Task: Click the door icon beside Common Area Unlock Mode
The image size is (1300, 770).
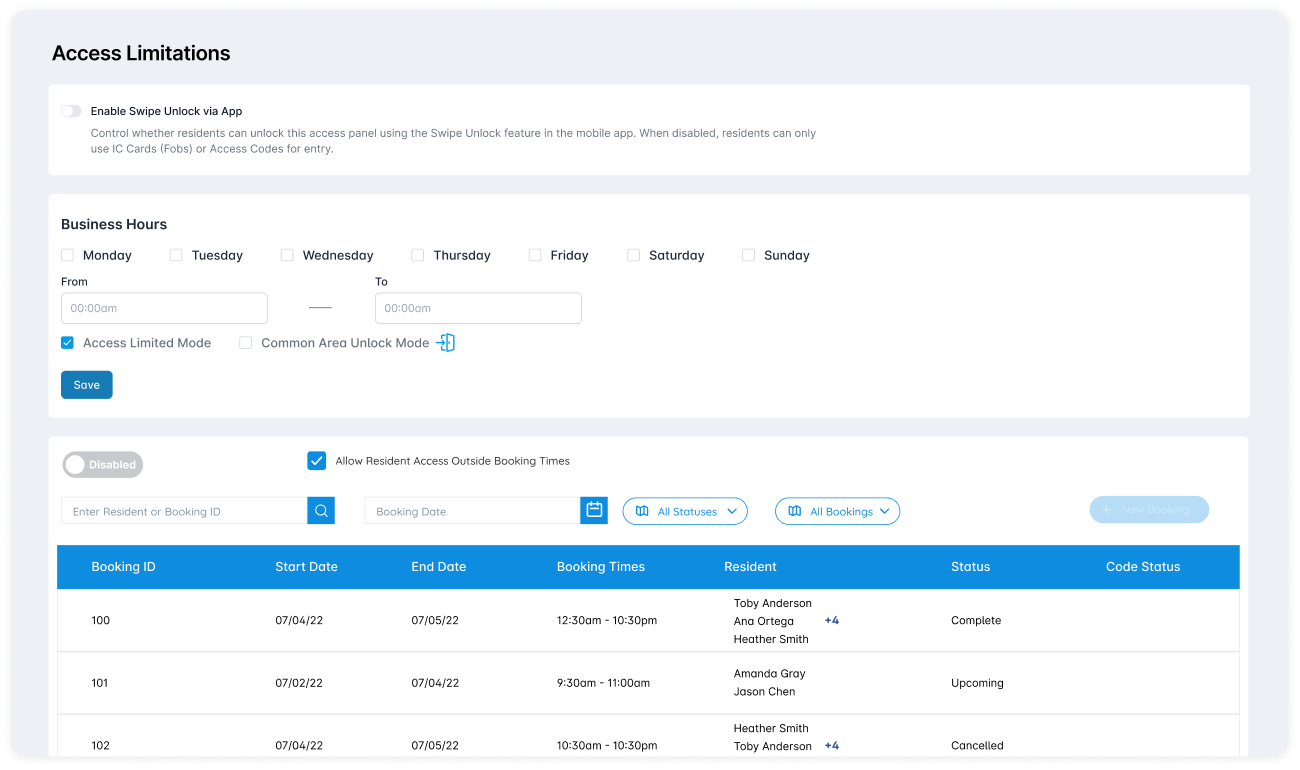Action: point(445,343)
